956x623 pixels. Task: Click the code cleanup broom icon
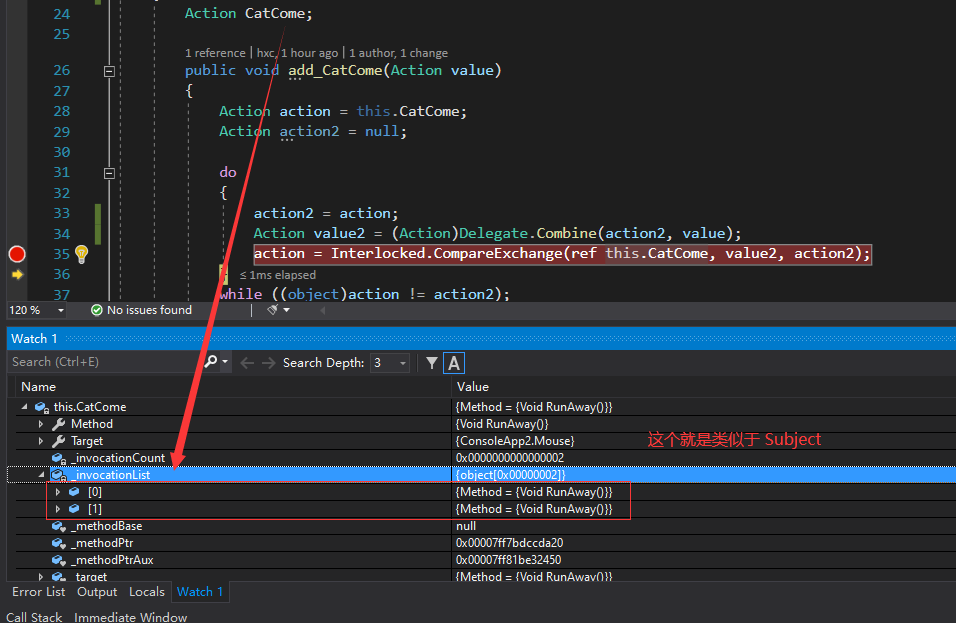[272, 310]
